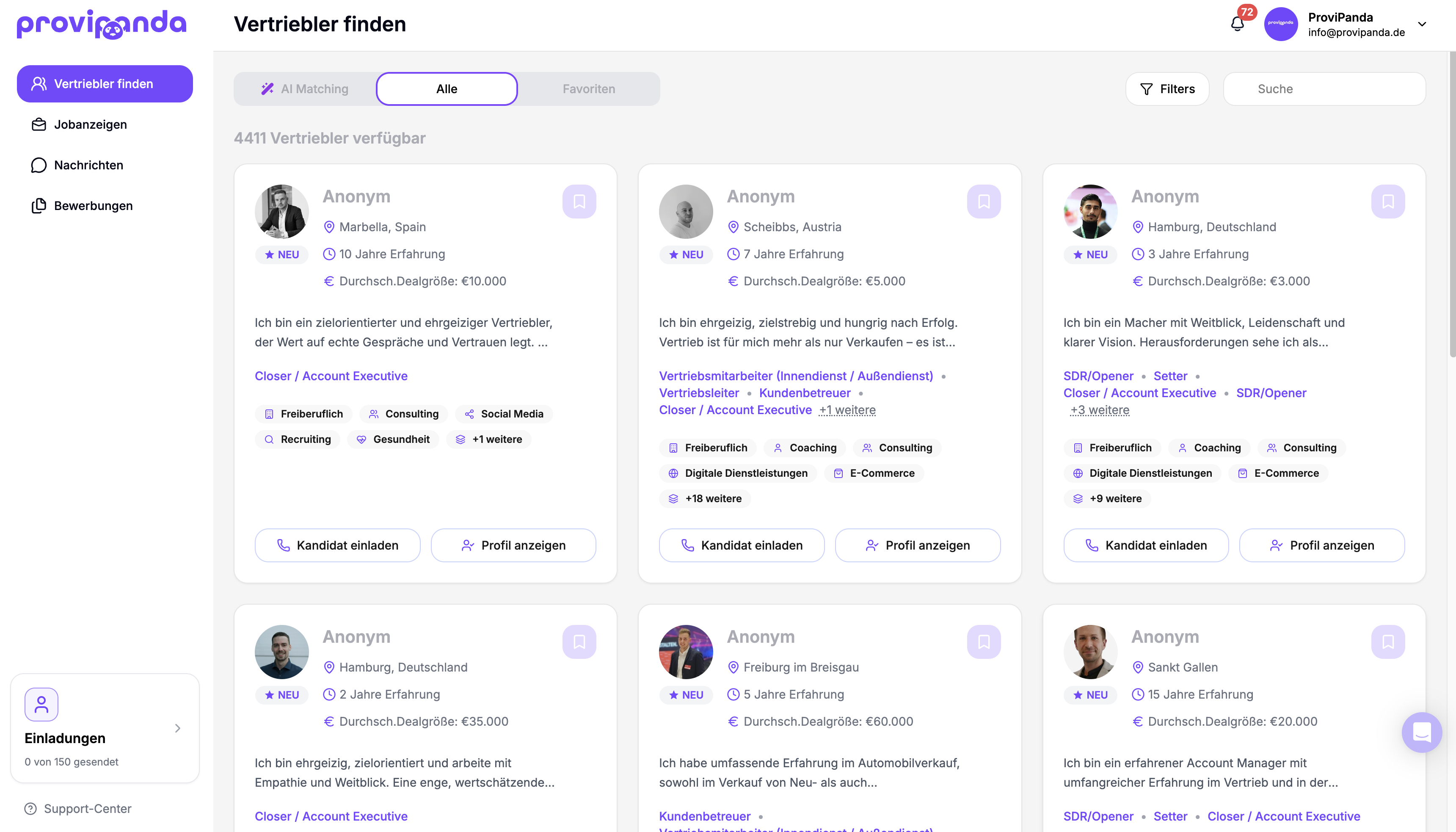1456x832 pixels.
Task: Switch to the AI Matching tab
Action: (305, 88)
